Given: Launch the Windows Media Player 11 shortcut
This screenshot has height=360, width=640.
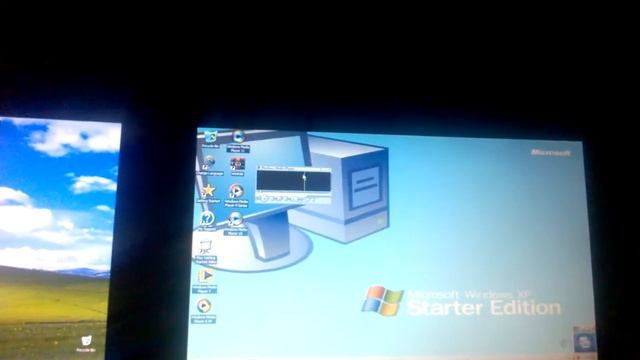Looking at the screenshot, I should (x=238, y=141).
